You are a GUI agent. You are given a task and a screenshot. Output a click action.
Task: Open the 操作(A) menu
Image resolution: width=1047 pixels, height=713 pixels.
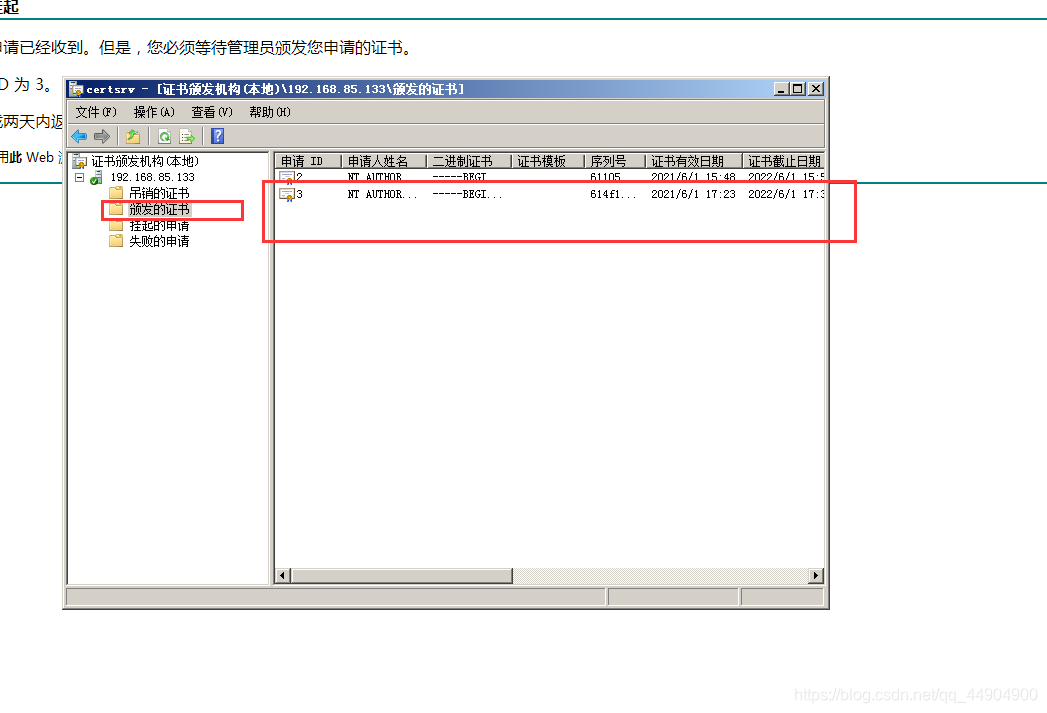(154, 112)
